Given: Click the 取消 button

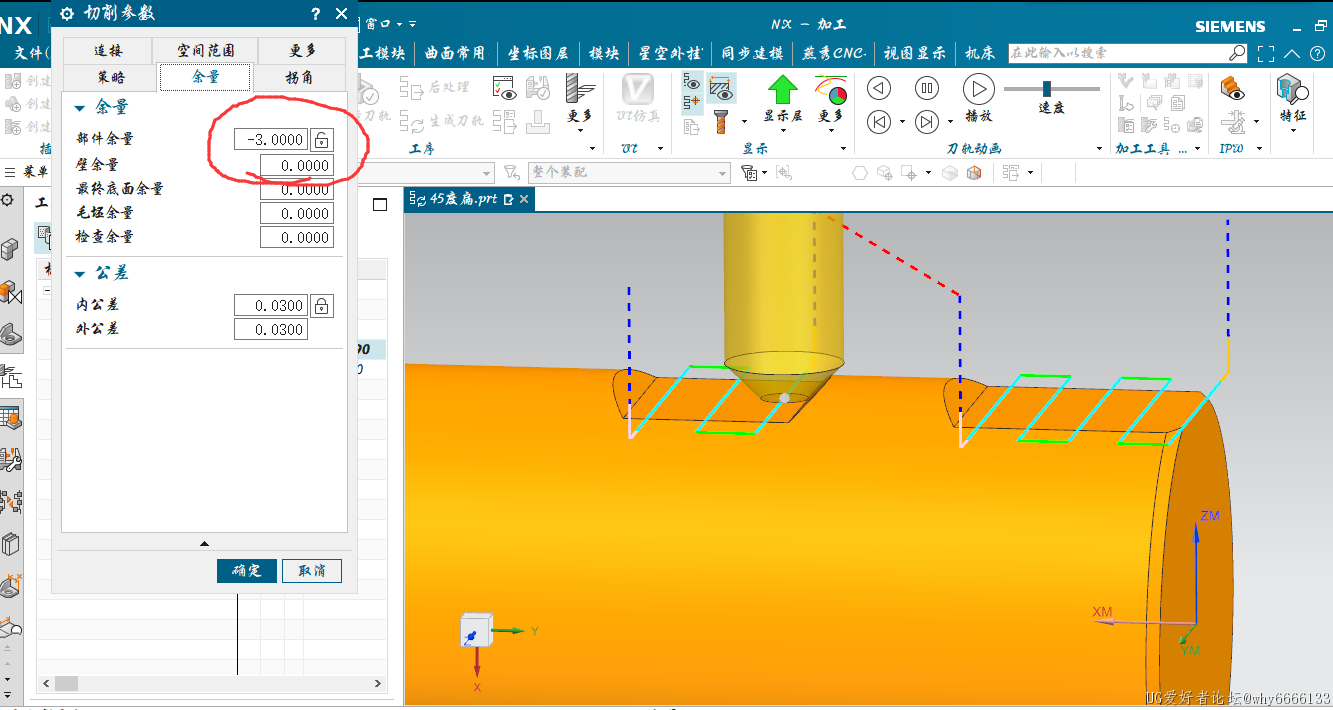Looking at the screenshot, I should pos(311,570).
